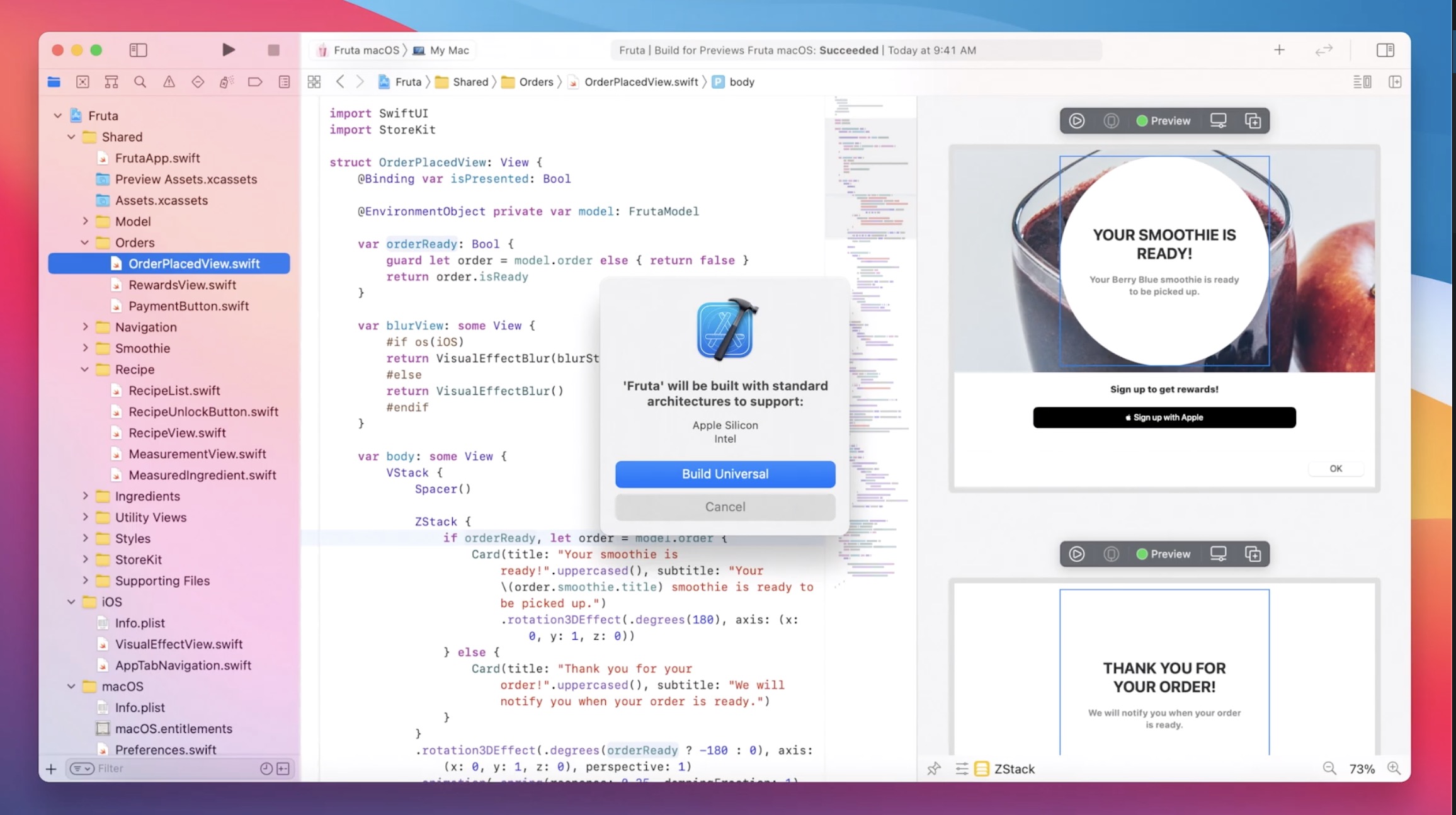Open the Issue navigator warning icon
Screen dimensions: 1456x815
pos(169,82)
